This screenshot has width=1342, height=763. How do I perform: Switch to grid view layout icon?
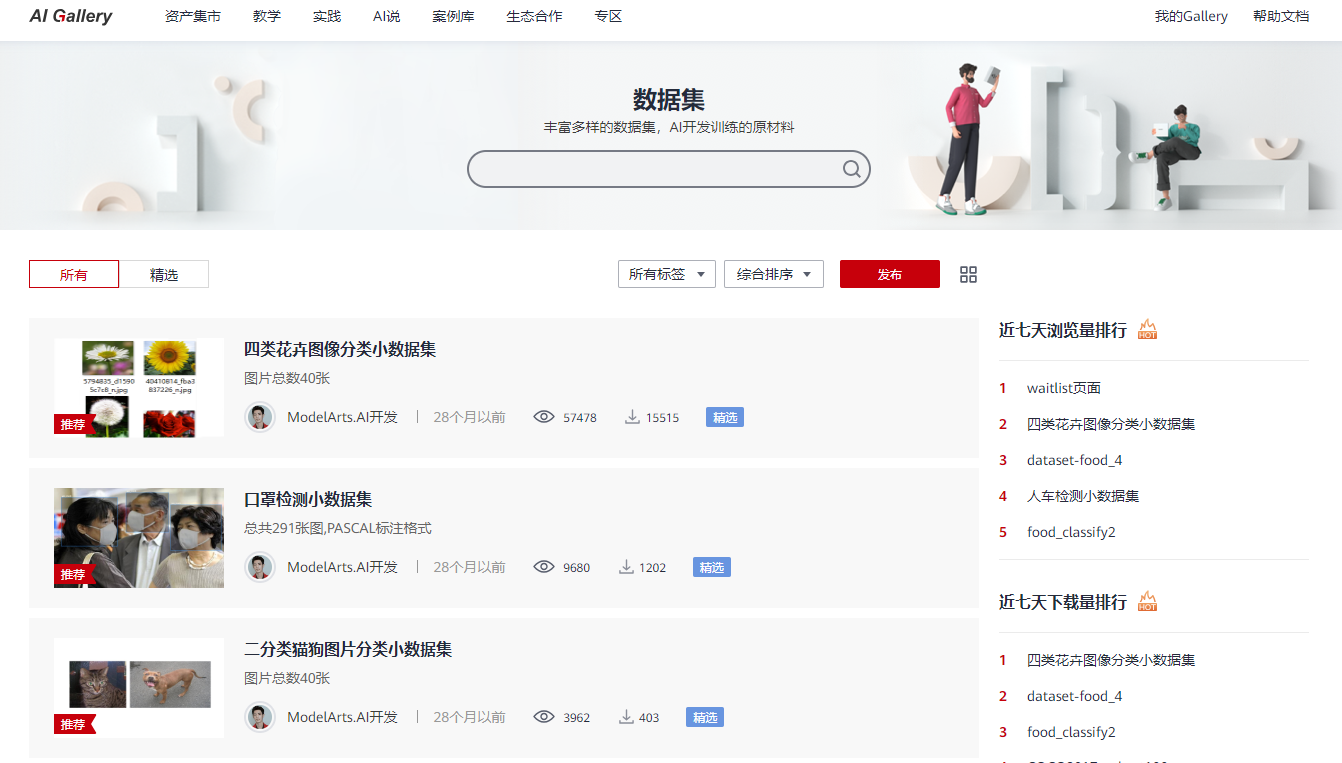(x=968, y=274)
